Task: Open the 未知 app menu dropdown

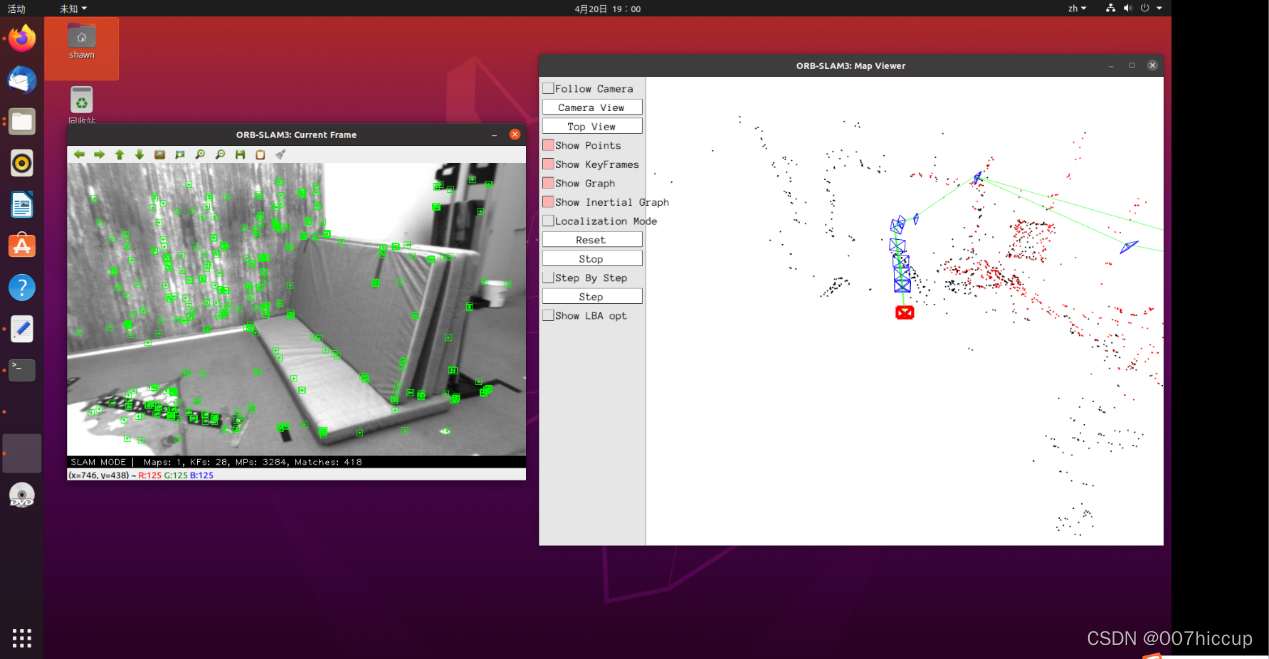Action: (73, 8)
